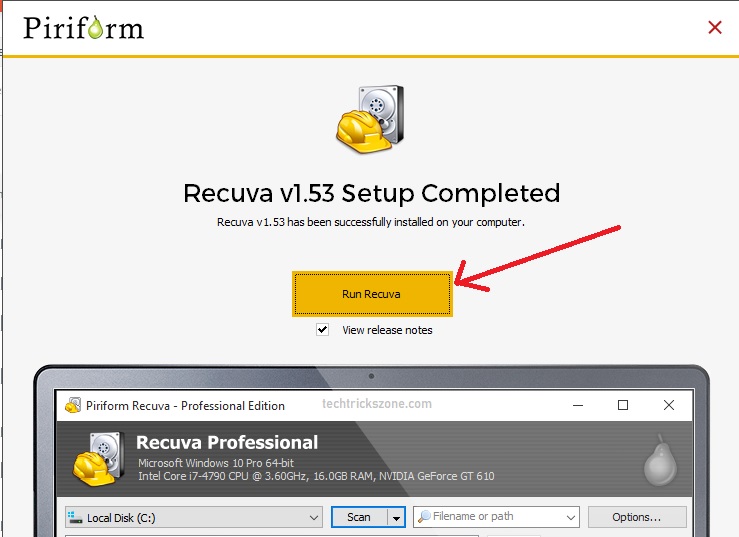Click the large Recuva hard-hat drive icon

point(369,121)
